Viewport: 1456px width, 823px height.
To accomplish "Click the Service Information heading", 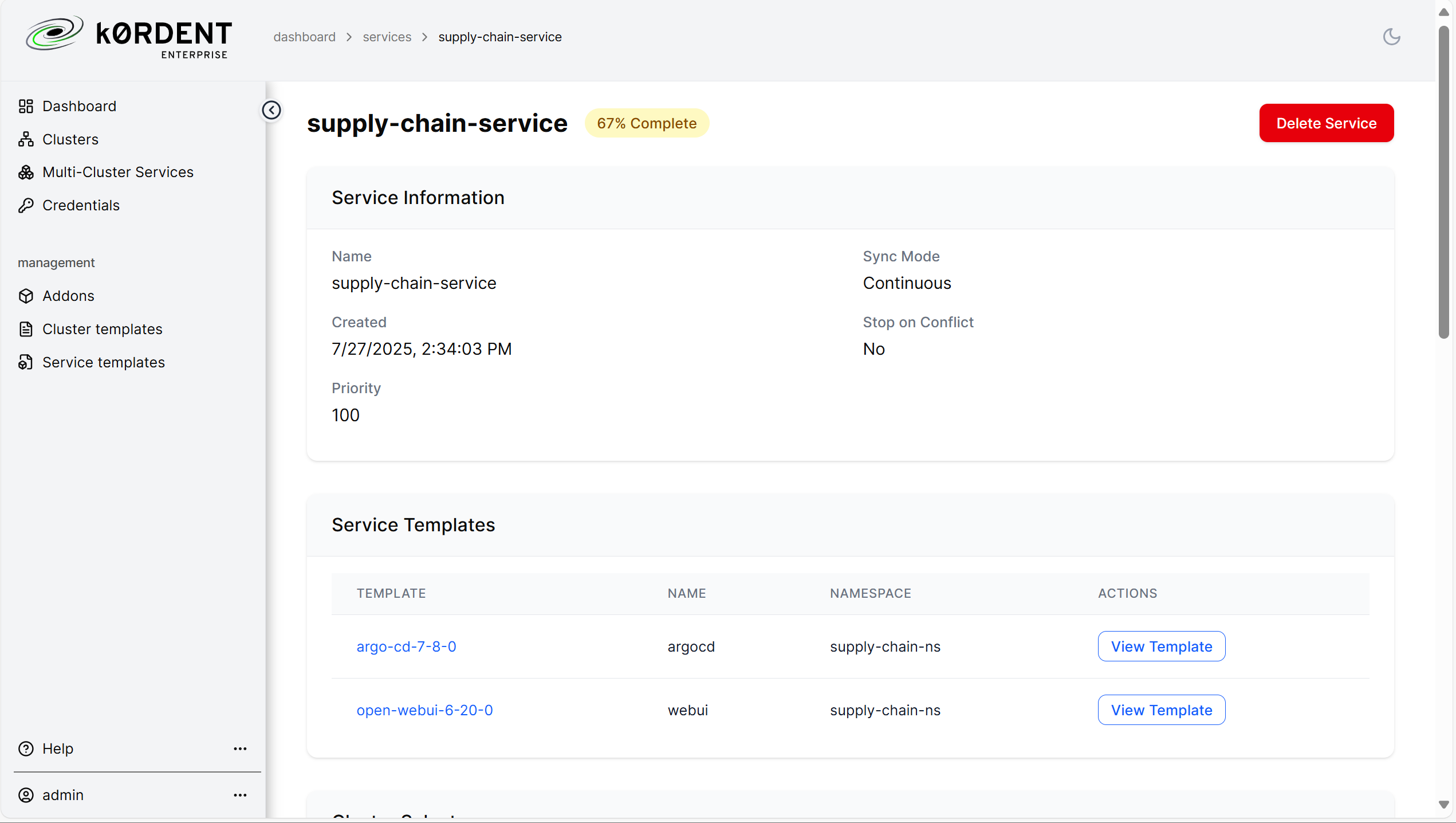I will [x=418, y=198].
